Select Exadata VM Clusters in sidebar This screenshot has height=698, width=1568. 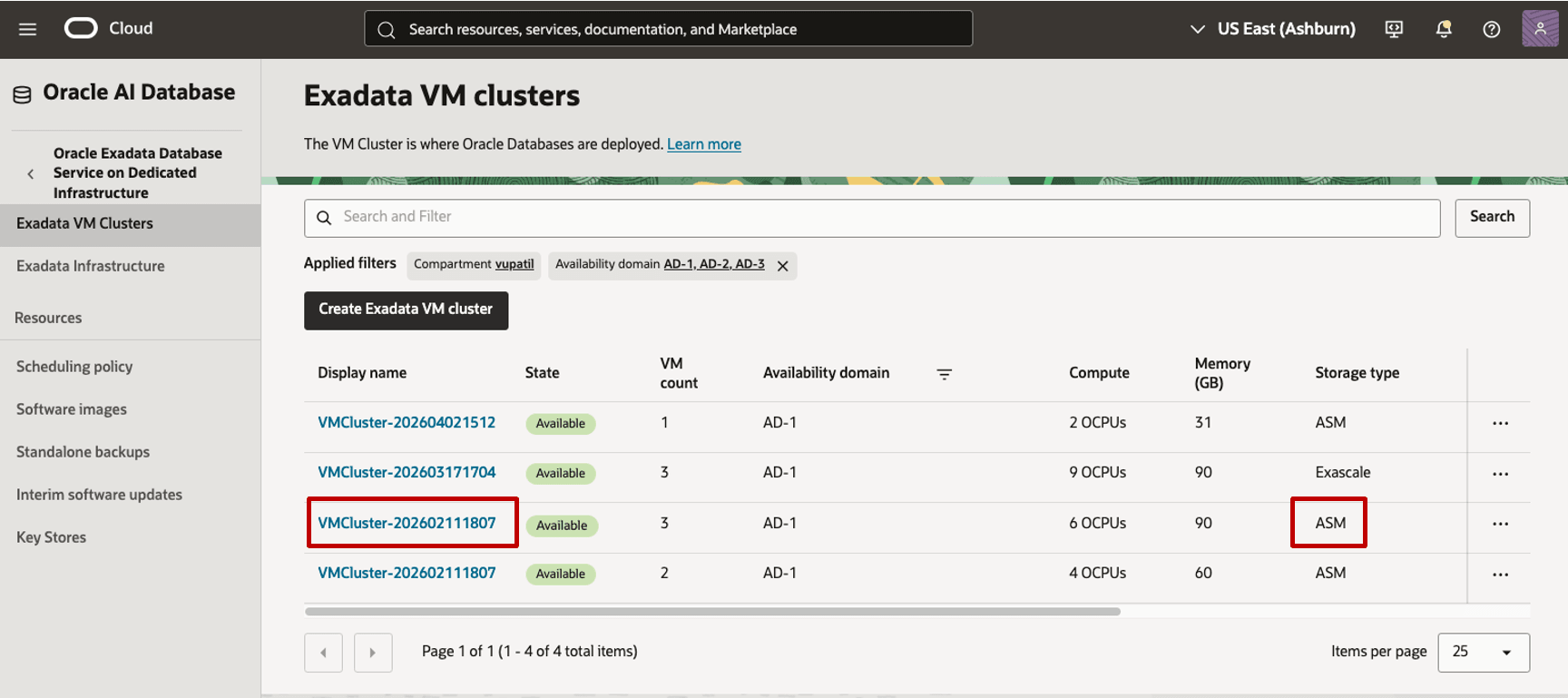131,224
